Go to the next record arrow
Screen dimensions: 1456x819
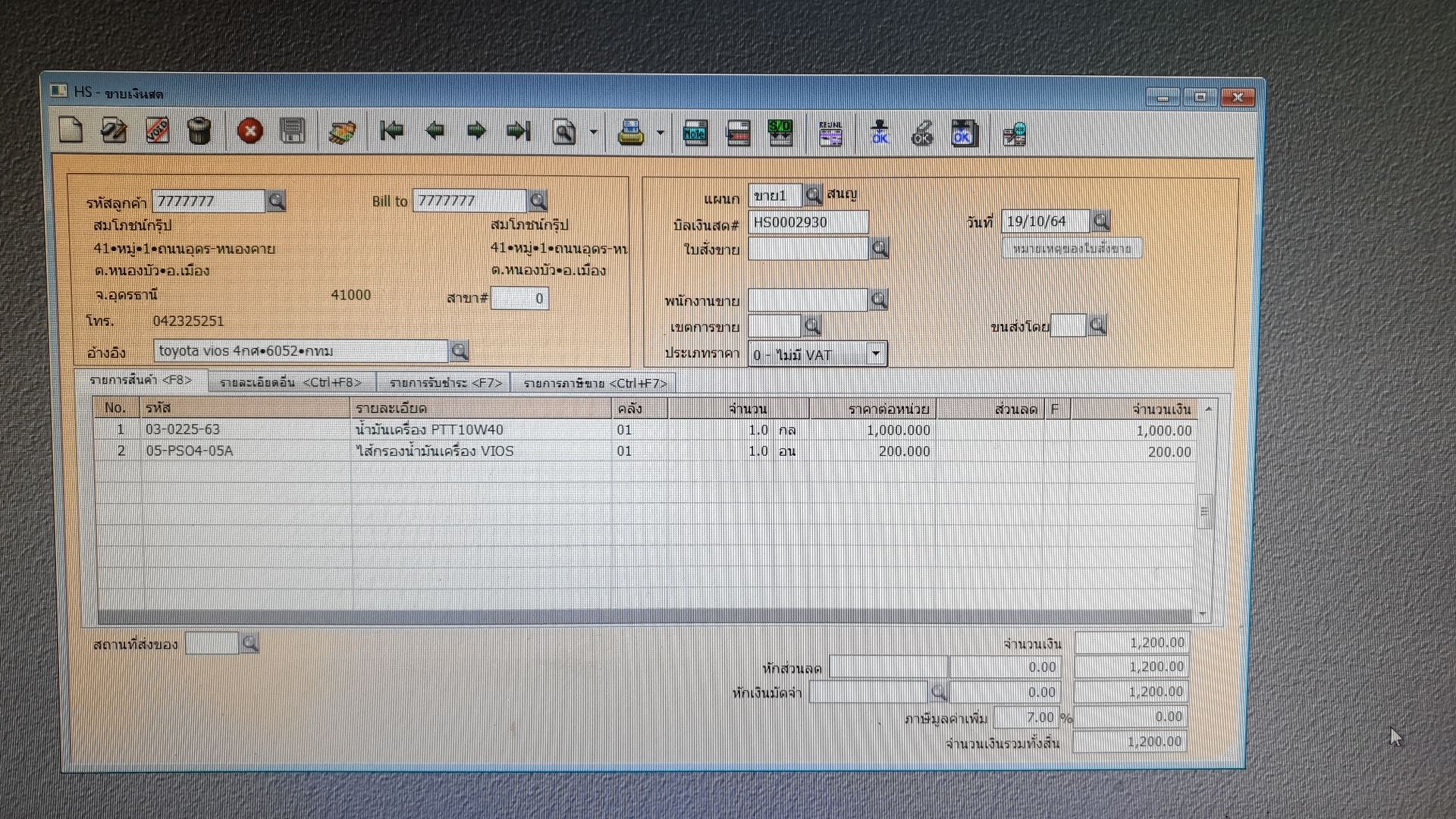click(x=476, y=131)
